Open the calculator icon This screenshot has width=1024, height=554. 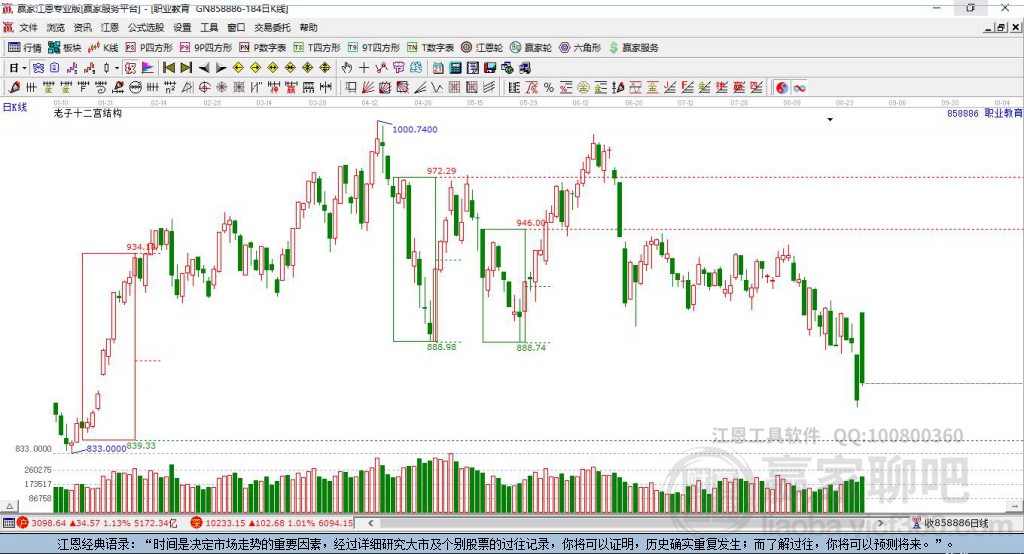(455, 67)
